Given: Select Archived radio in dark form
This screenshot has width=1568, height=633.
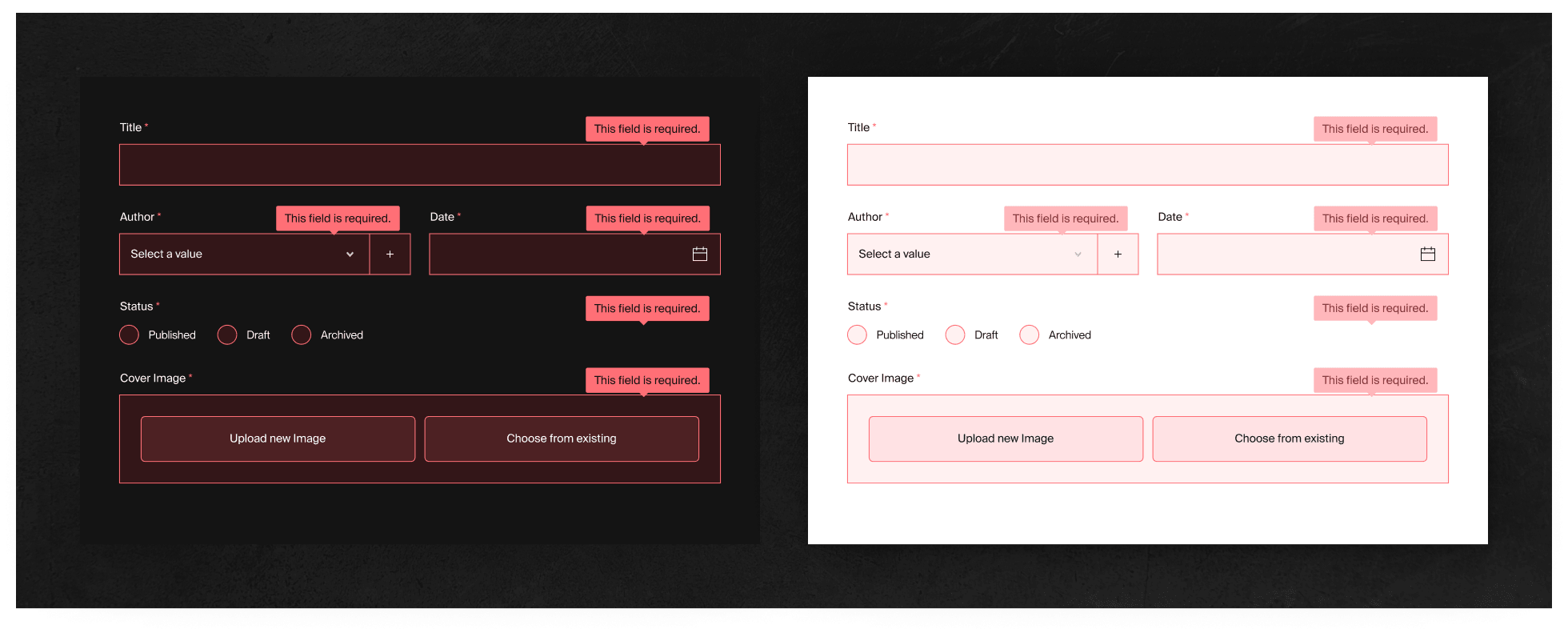Looking at the screenshot, I should (x=302, y=335).
